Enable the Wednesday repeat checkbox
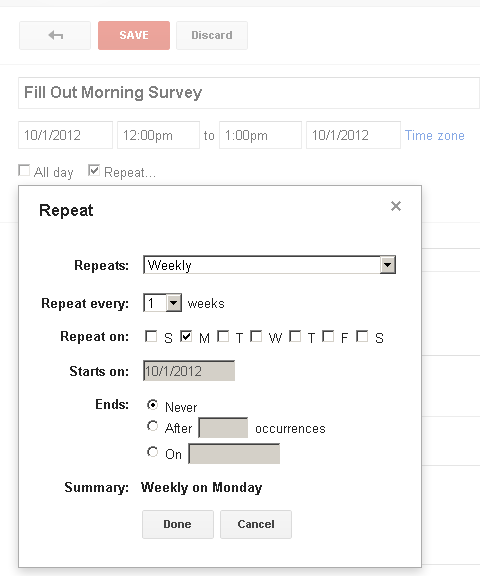The image size is (480, 576). click(256, 336)
